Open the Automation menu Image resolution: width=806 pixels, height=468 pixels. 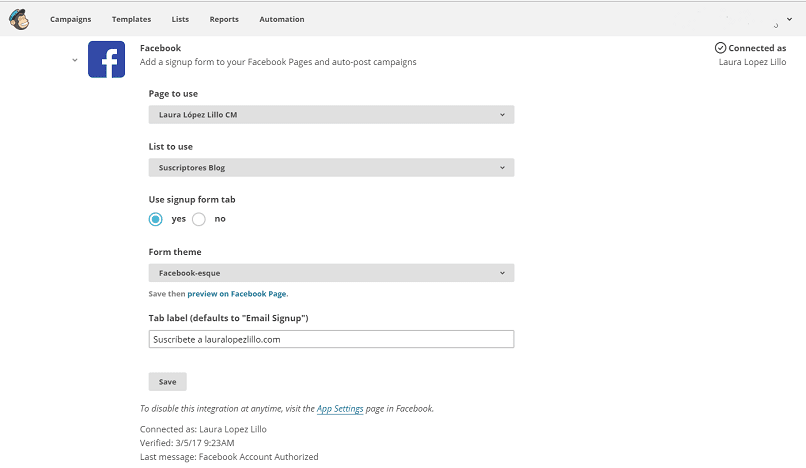282,19
